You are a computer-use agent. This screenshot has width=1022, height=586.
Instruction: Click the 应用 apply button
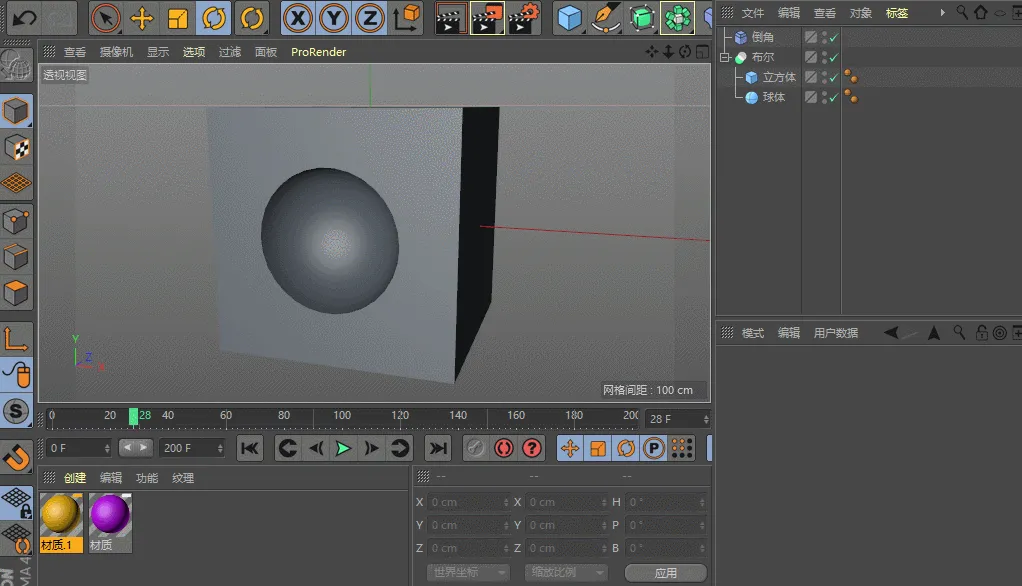tap(665, 572)
